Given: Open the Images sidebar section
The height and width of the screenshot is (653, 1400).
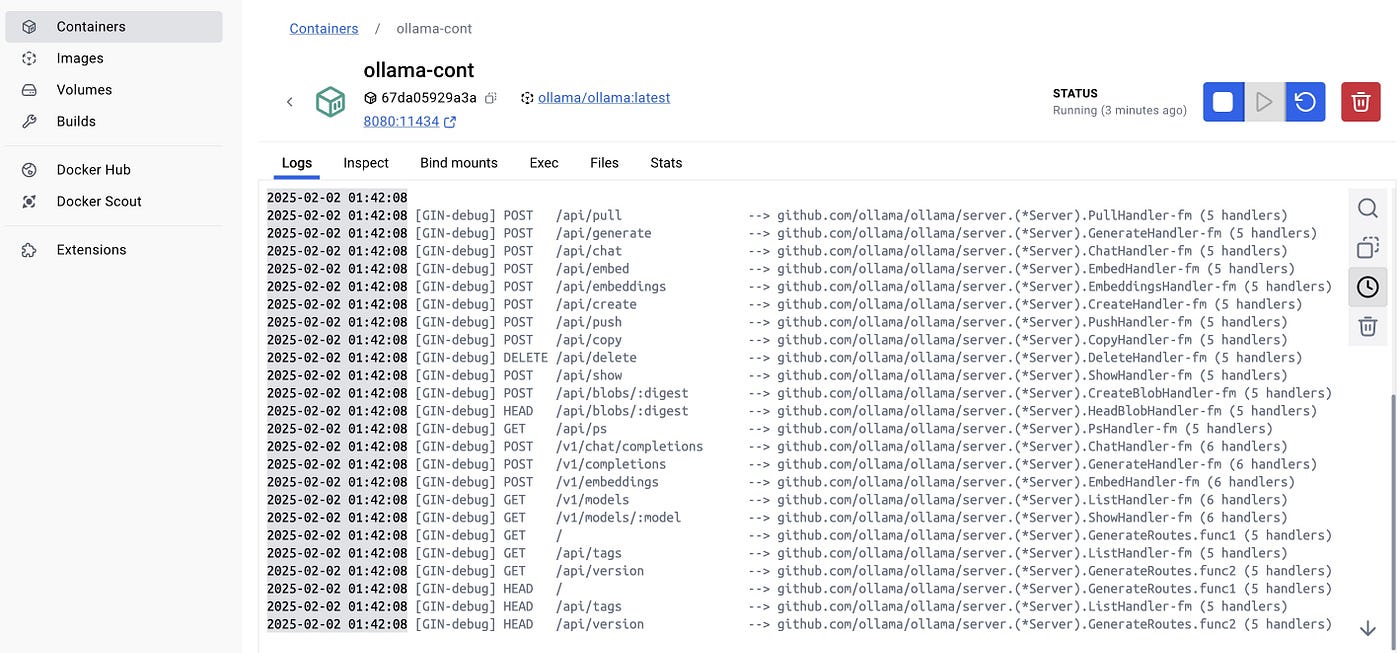Looking at the screenshot, I should tap(114, 58).
